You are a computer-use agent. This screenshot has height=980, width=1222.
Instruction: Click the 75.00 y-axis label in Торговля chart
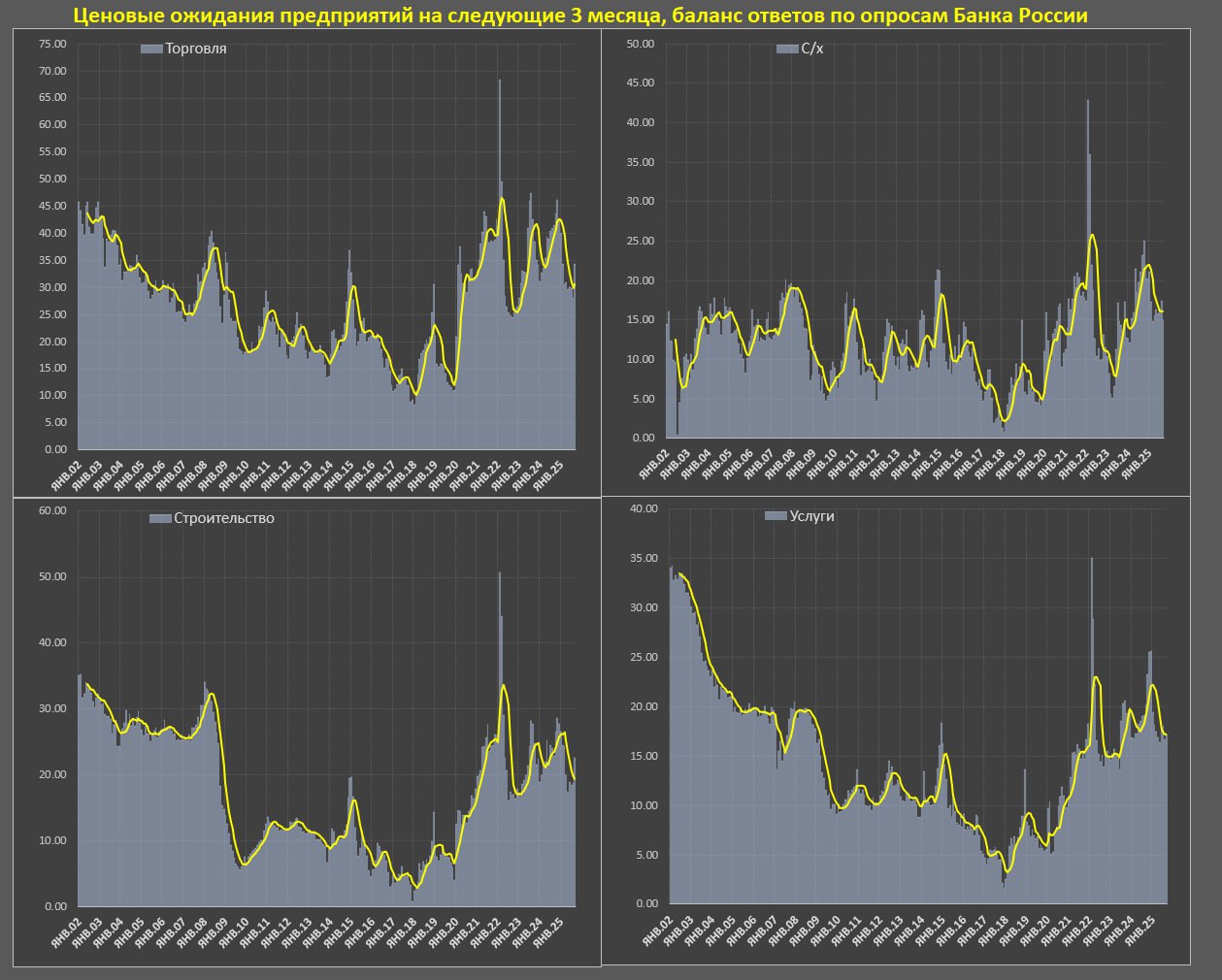(x=52, y=45)
